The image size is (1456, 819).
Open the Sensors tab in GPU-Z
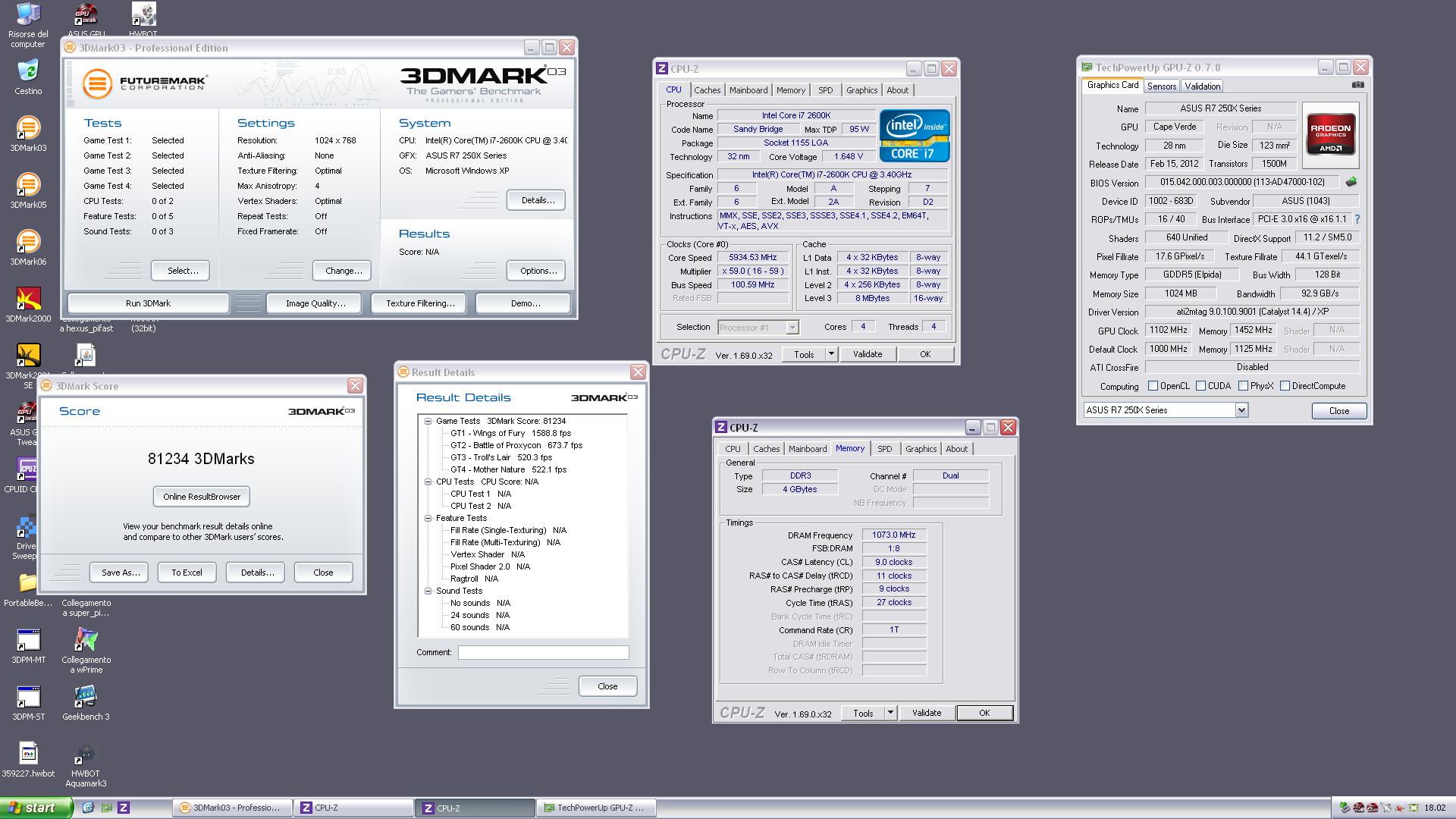[1162, 86]
